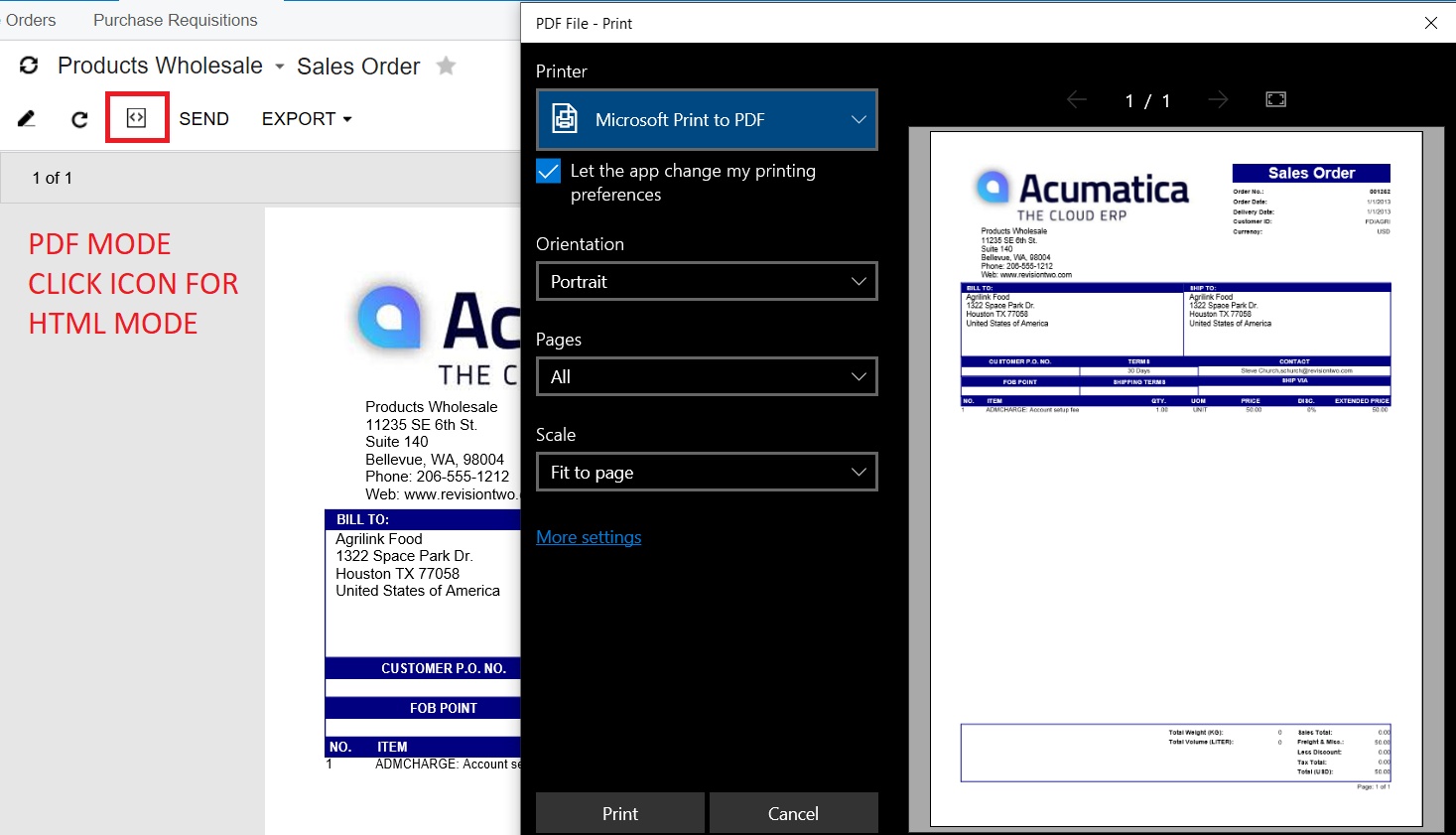
Task: Click the refresh icon beside Products Wholesale
Action: 29,66
